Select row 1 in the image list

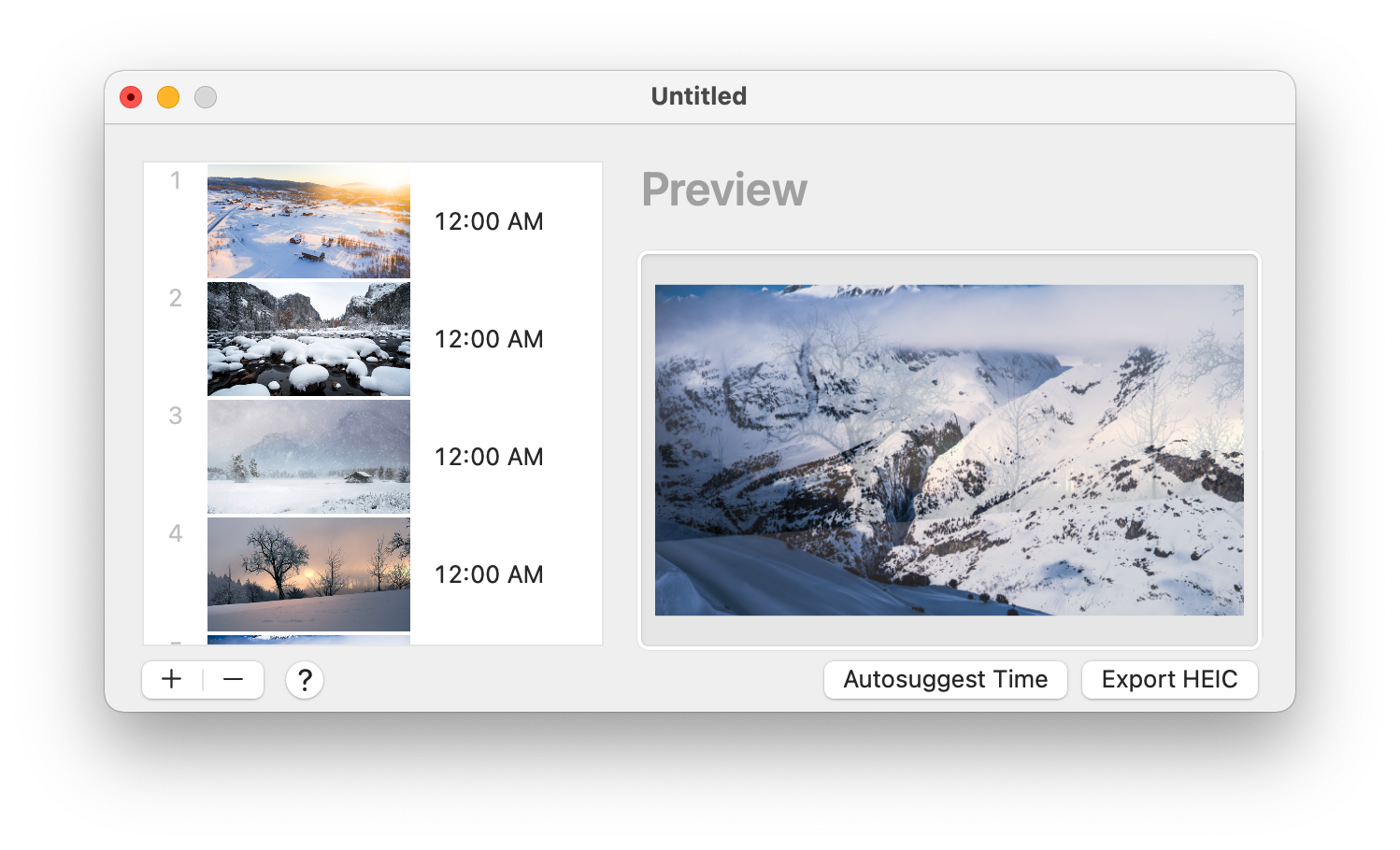point(175,180)
